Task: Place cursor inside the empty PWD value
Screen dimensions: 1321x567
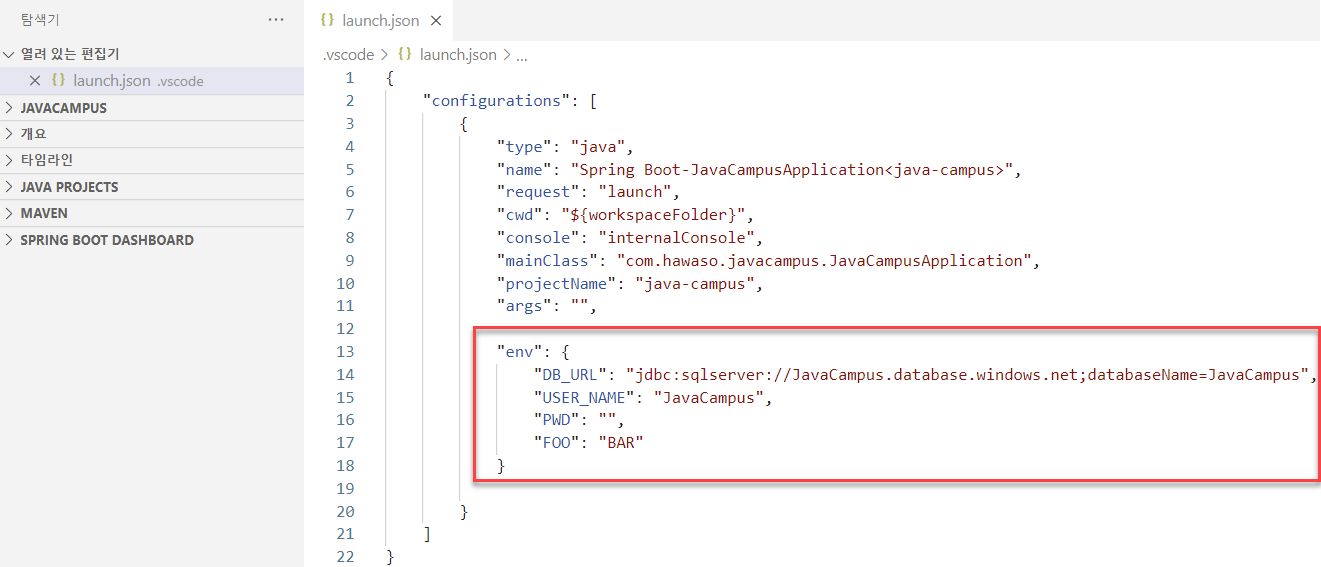Action: (605, 420)
